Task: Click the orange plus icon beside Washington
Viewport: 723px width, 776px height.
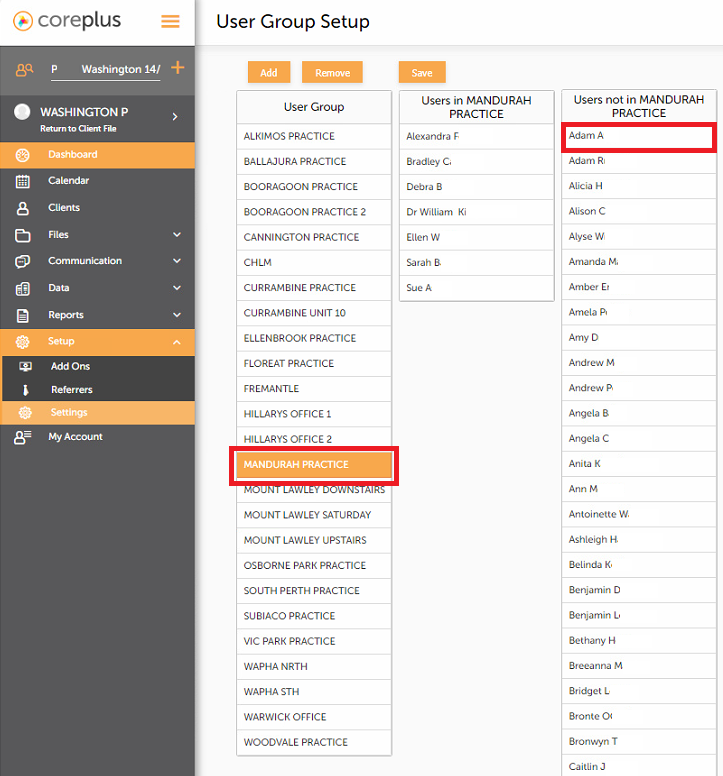Action: pos(178,68)
